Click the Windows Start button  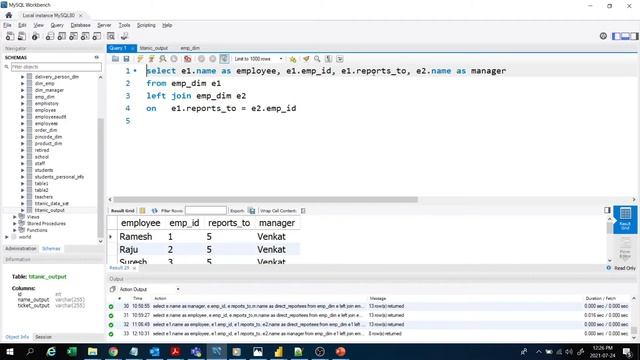9,351
